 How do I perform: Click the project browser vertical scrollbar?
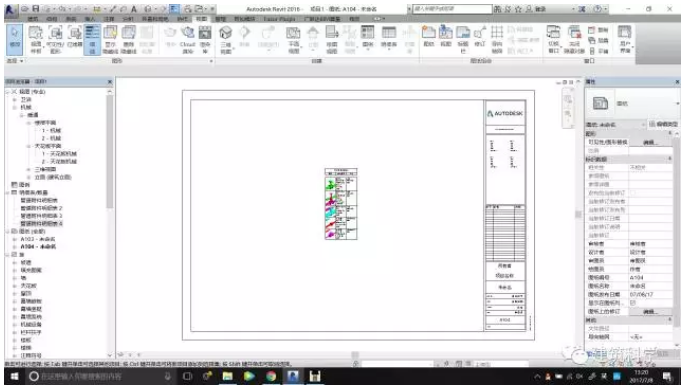109,153
